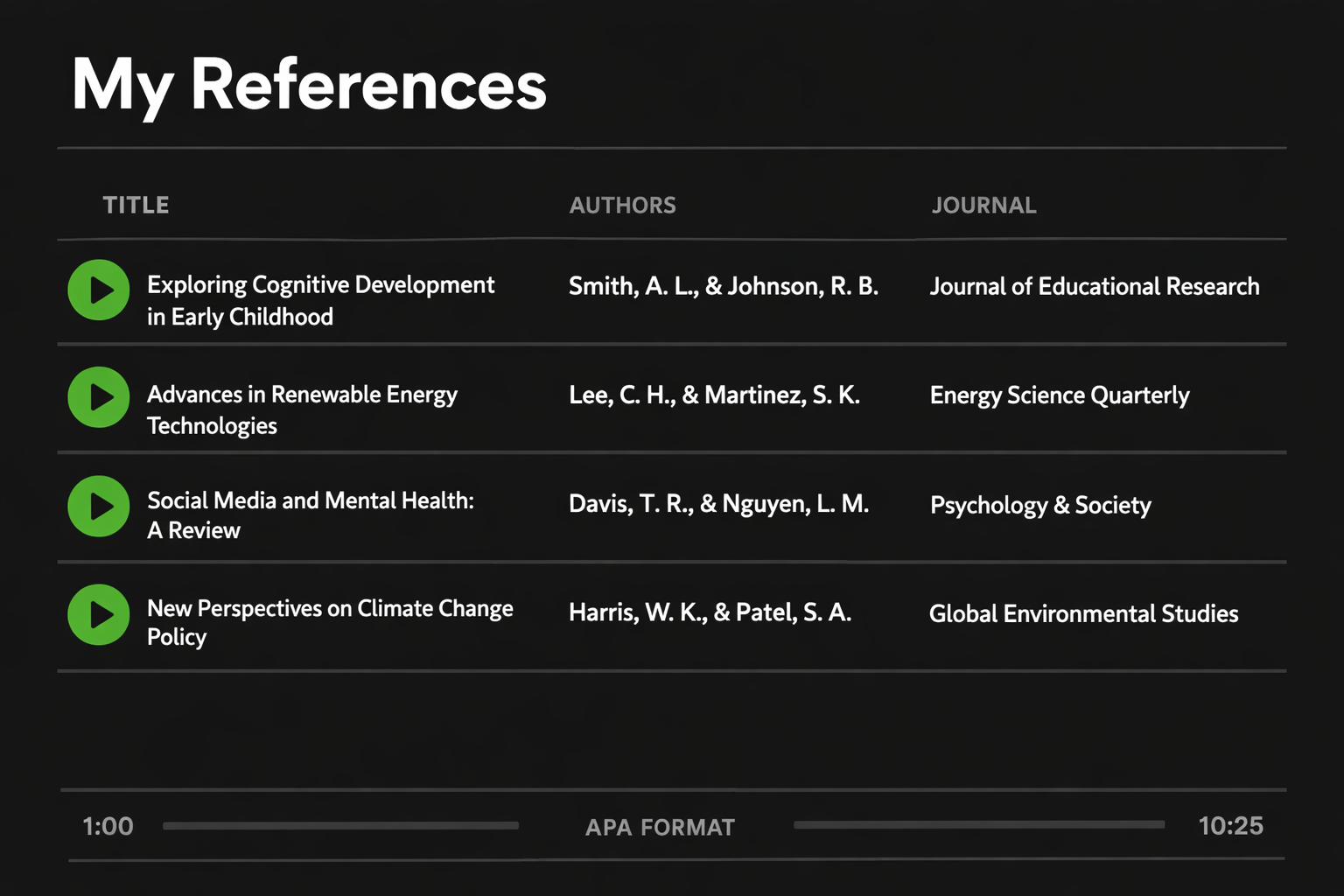Click the elapsed time 1:00
The width and height of the screenshot is (1344, 896).
108,826
